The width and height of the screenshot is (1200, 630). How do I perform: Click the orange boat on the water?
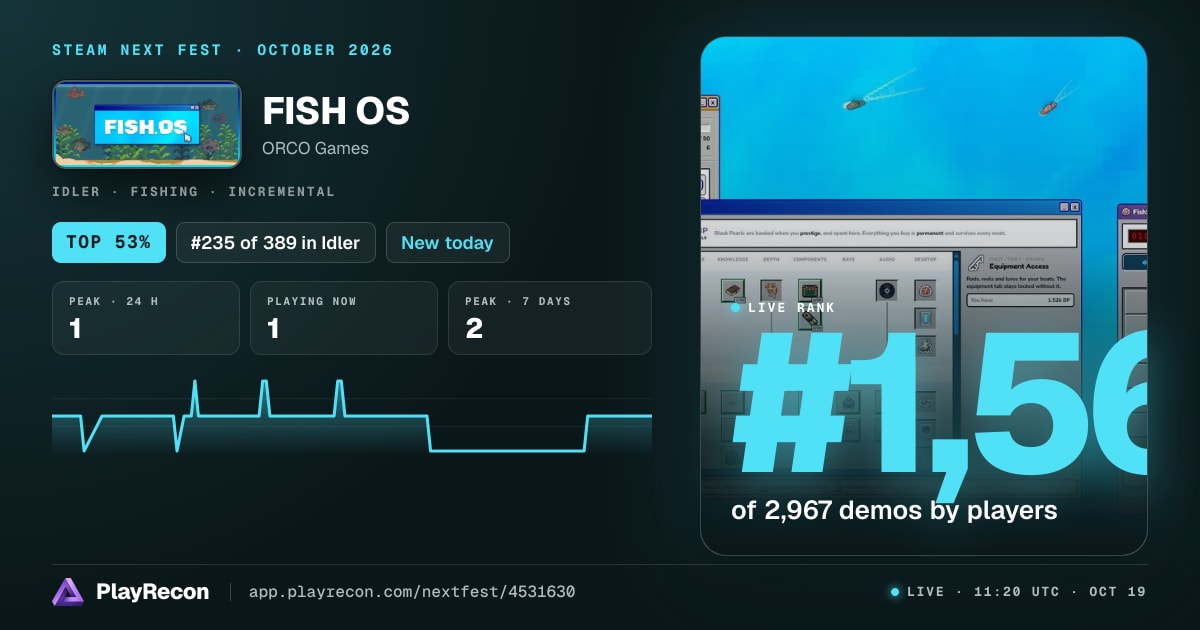[x=1048, y=107]
